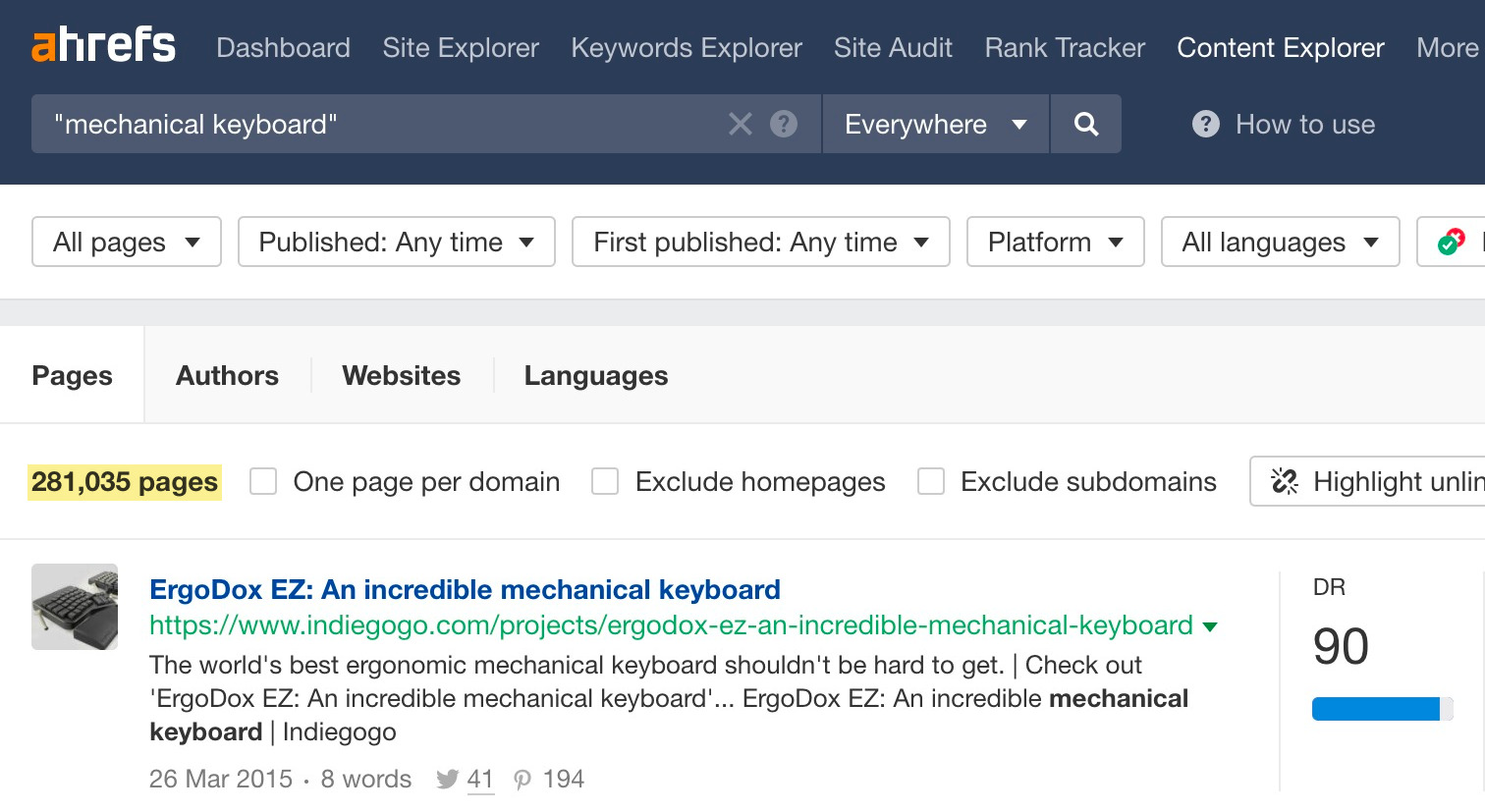The height and width of the screenshot is (812, 1485).
Task: Open ErgoDox EZ result title link
Action: click(x=465, y=589)
